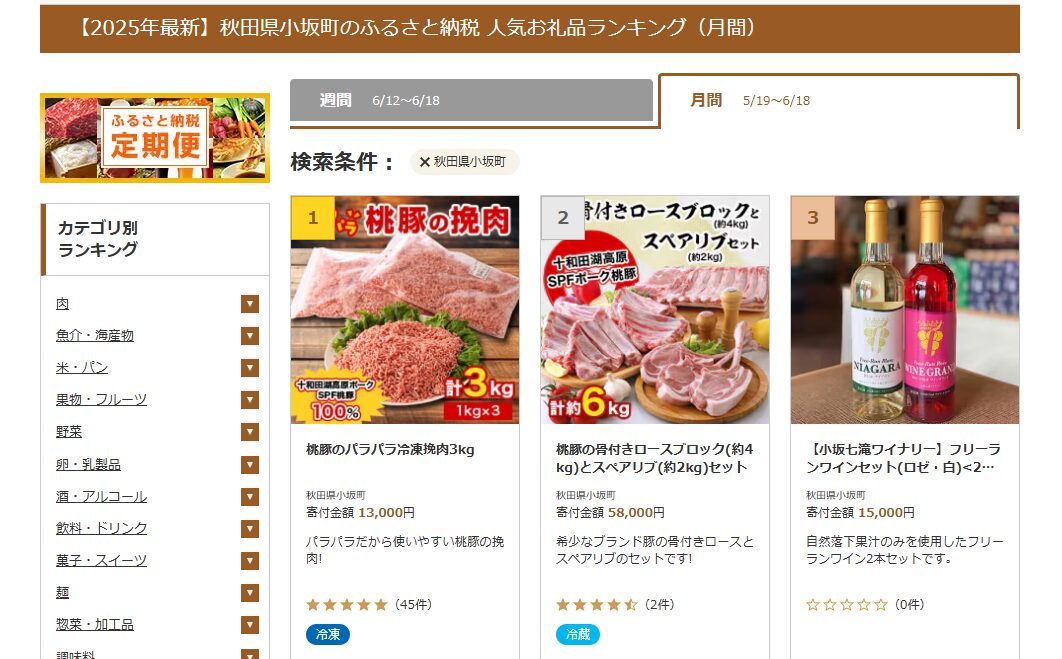
Task: Open the rank 2 スペアリブセット image
Action: [x=655, y=310]
